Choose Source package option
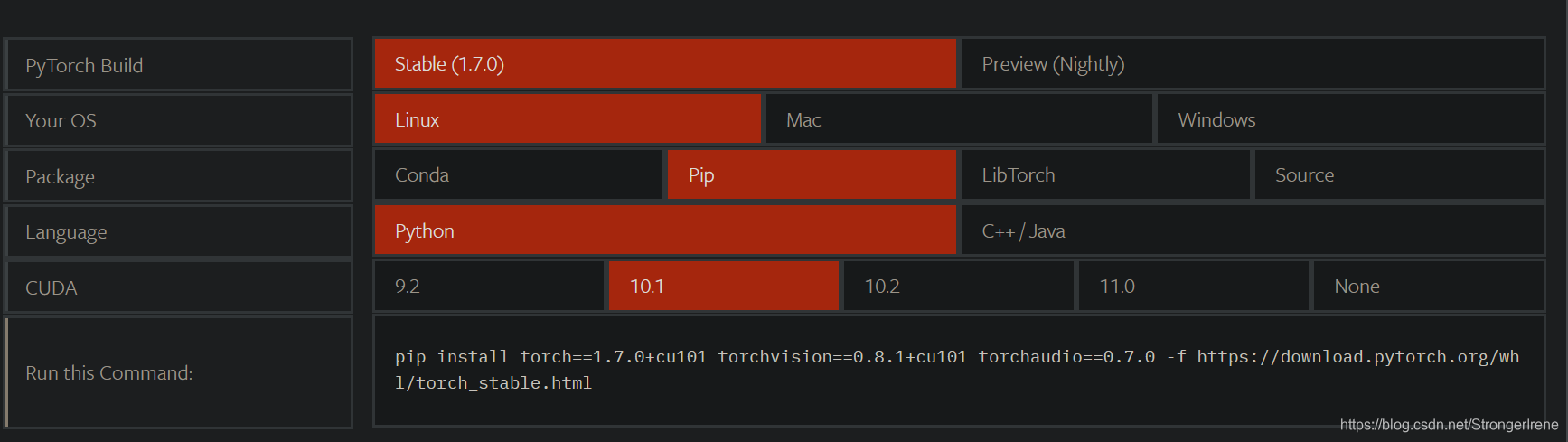Image resolution: width=1568 pixels, height=442 pixels. pyautogui.click(x=1399, y=175)
